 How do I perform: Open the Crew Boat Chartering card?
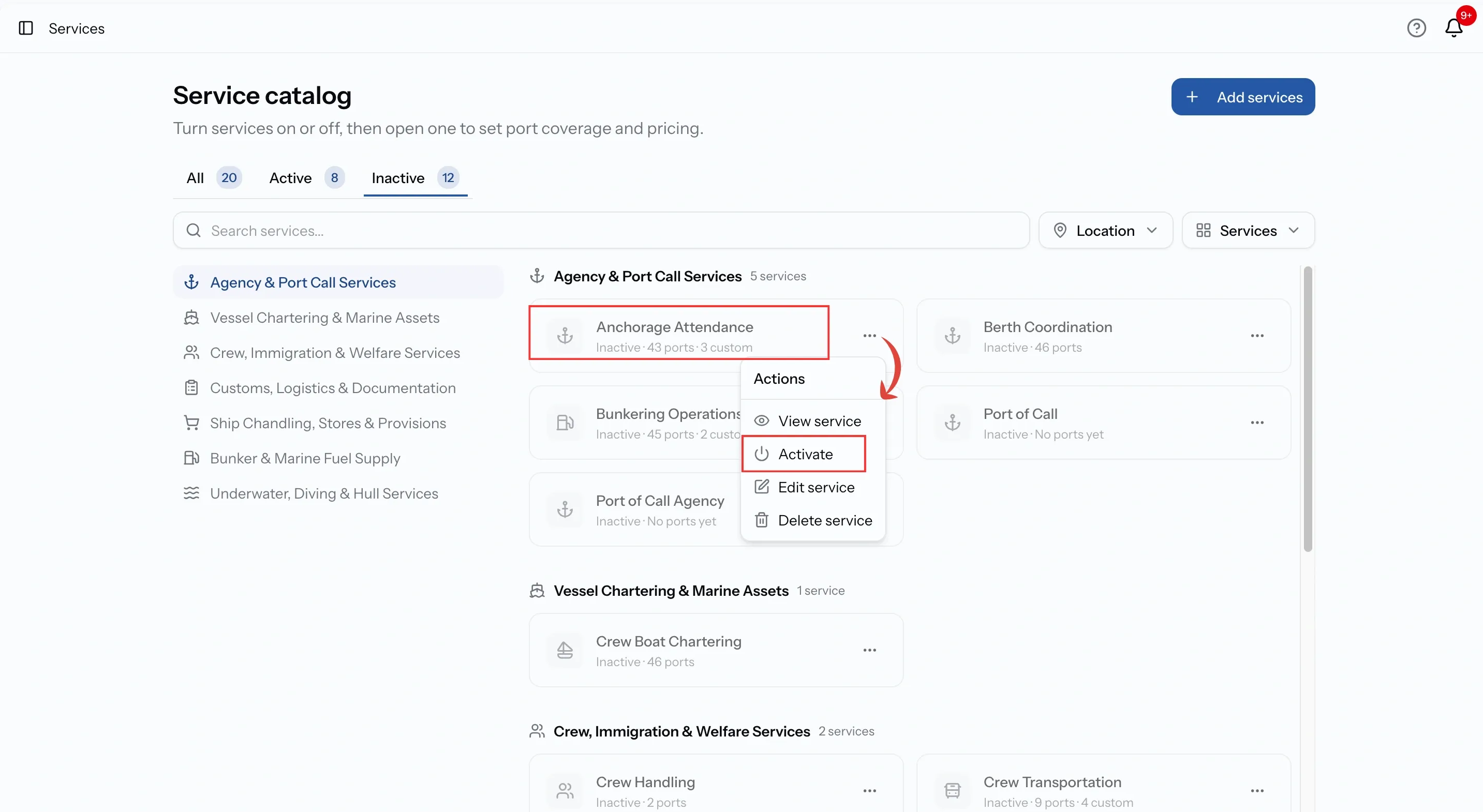click(x=716, y=650)
